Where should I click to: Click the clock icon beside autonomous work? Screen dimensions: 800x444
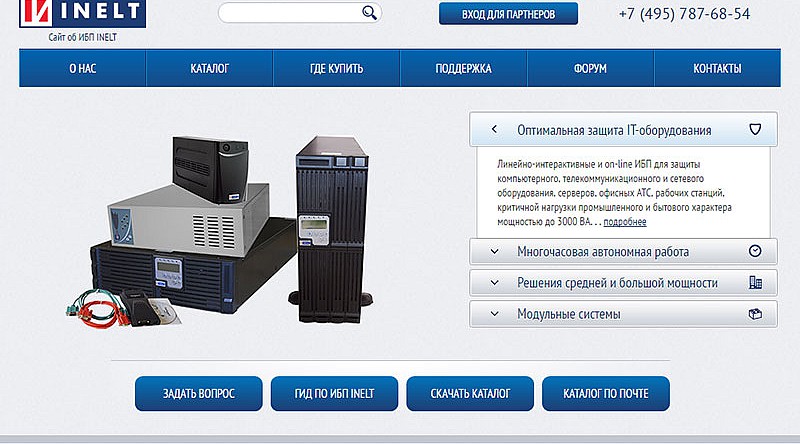[756, 251]
